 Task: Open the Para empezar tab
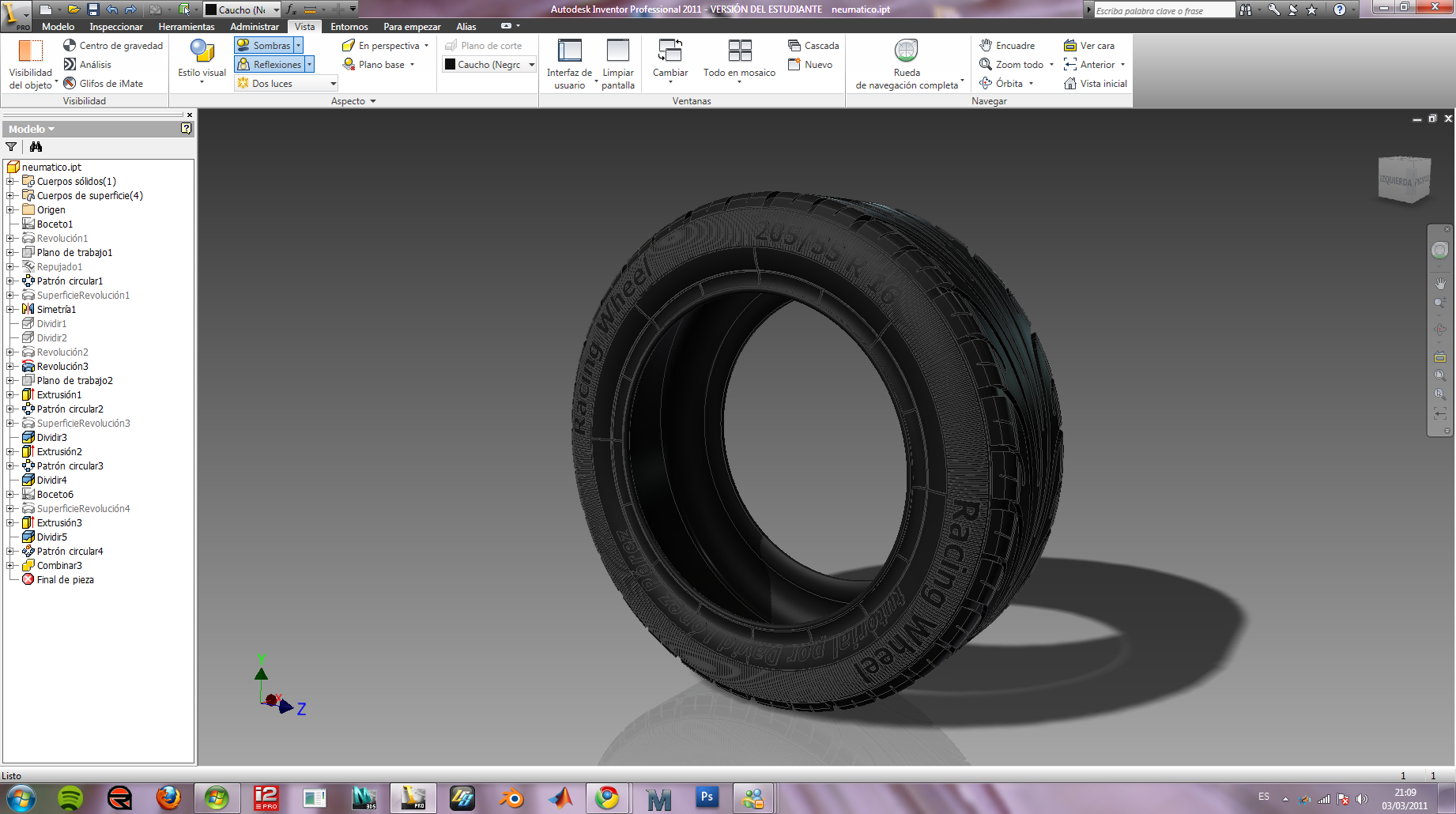(x=412, y=27)
